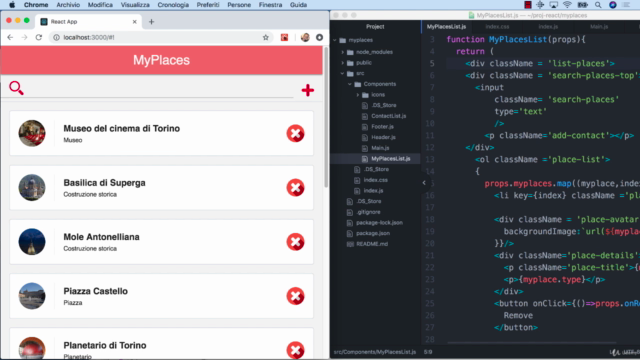640x360 pixels.
Task: Open a new Chrome tab
Action: coord(151,22)
